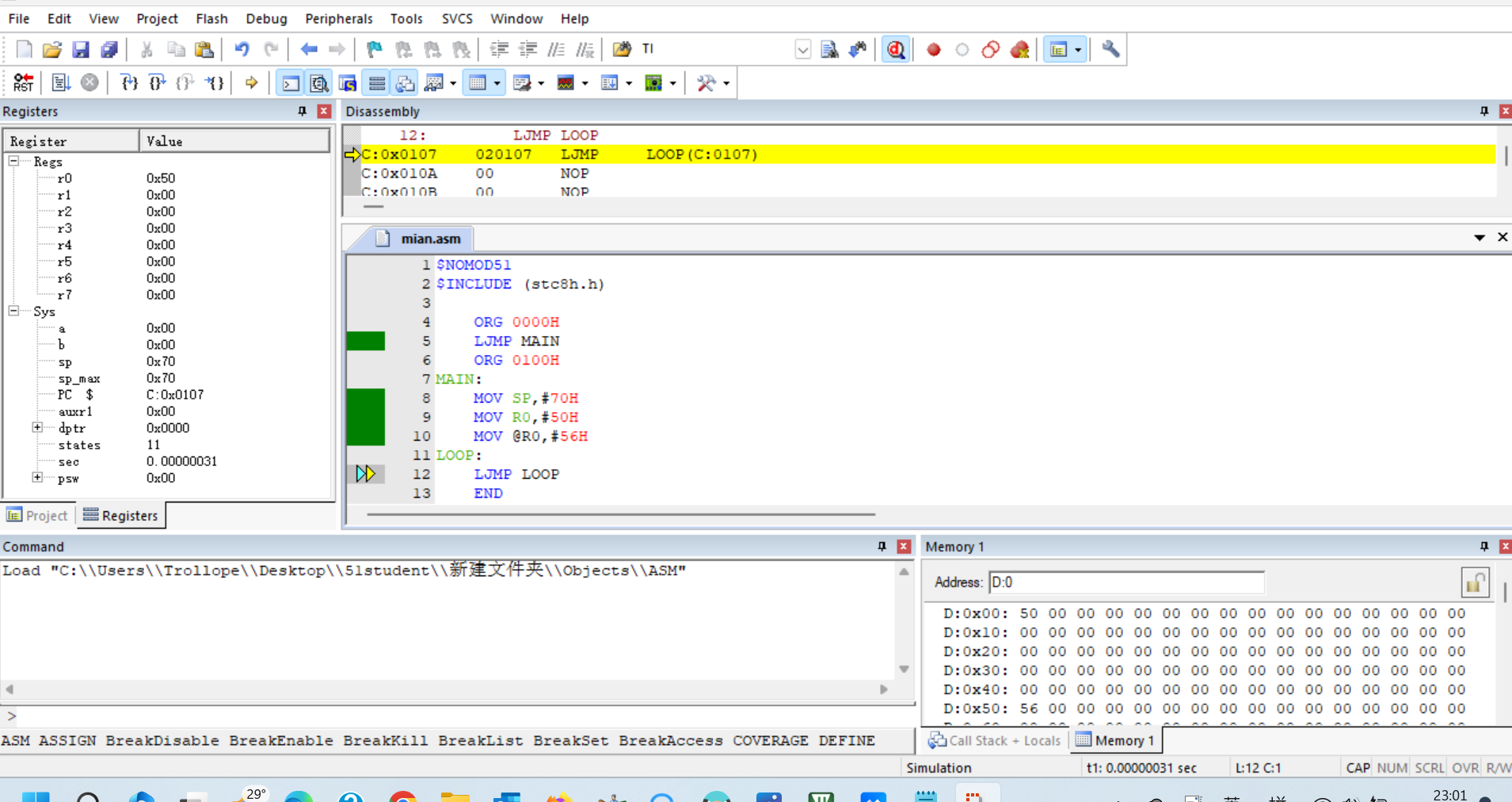Switch to Call Stack + Locals tab
Image resolution: width=1512 pixels, height=802 pixels.
tap(995, 740)
